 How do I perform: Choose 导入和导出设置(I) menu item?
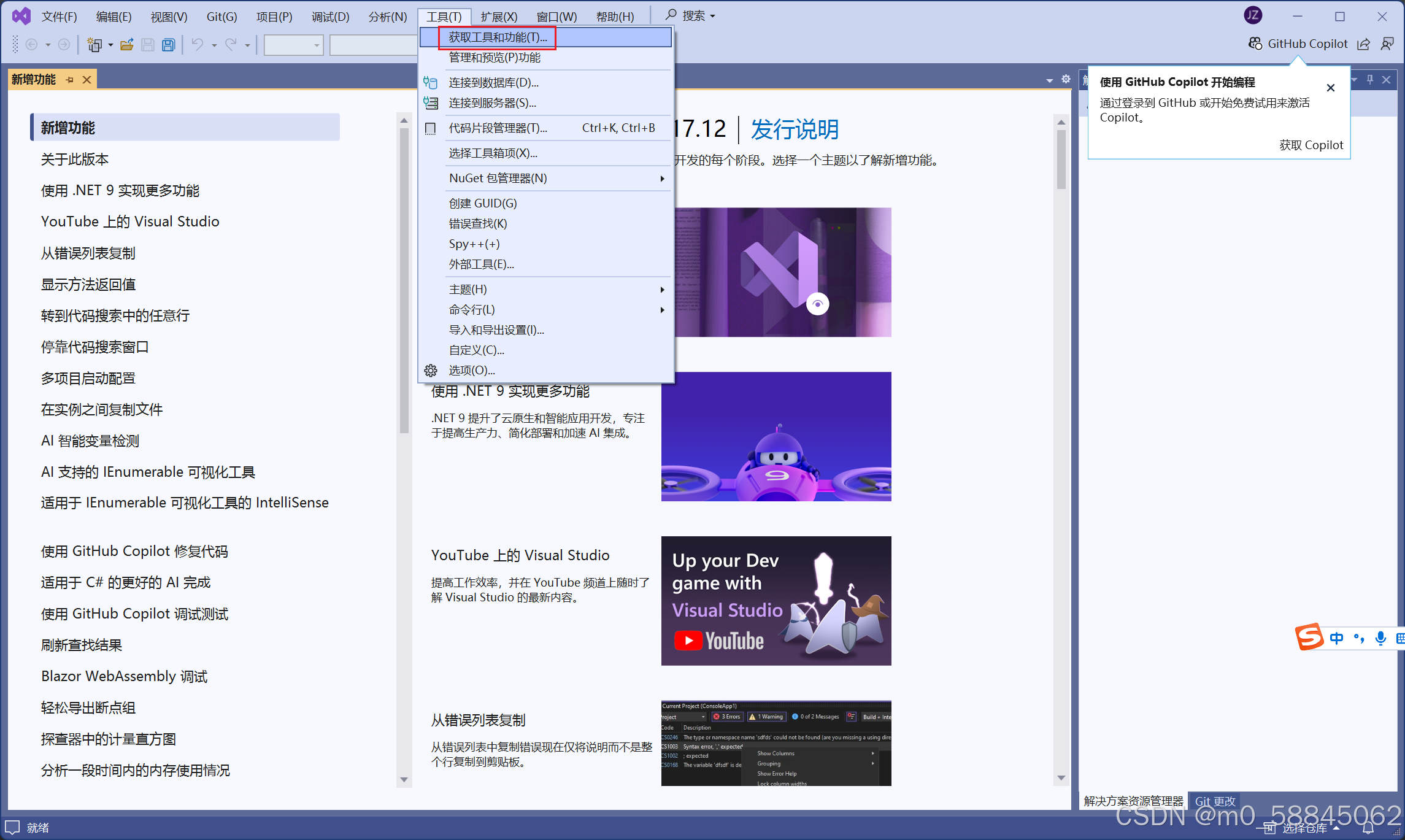(546, 329)
